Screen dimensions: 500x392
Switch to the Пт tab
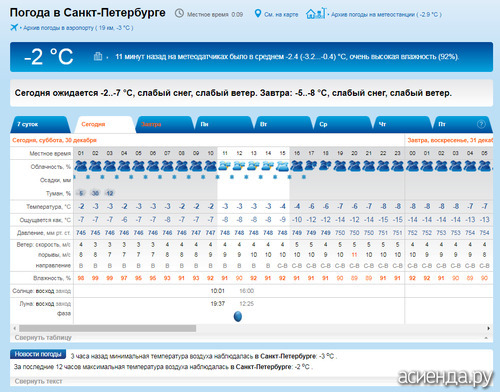462,124
